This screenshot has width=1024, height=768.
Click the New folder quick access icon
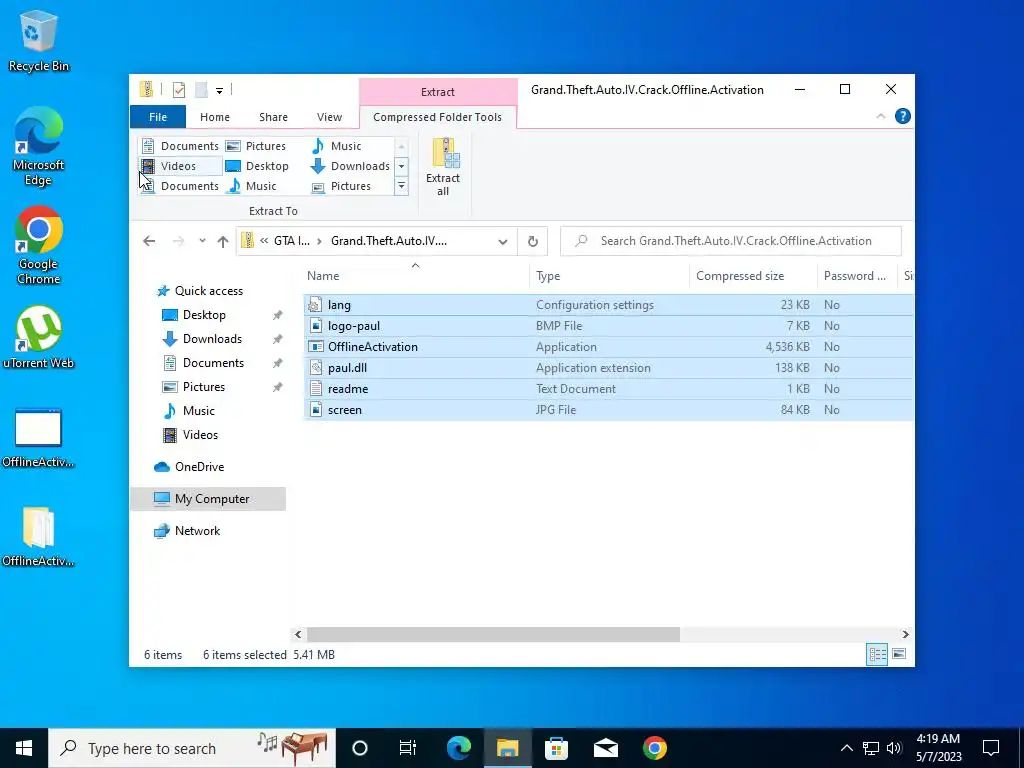pos(201,90)
